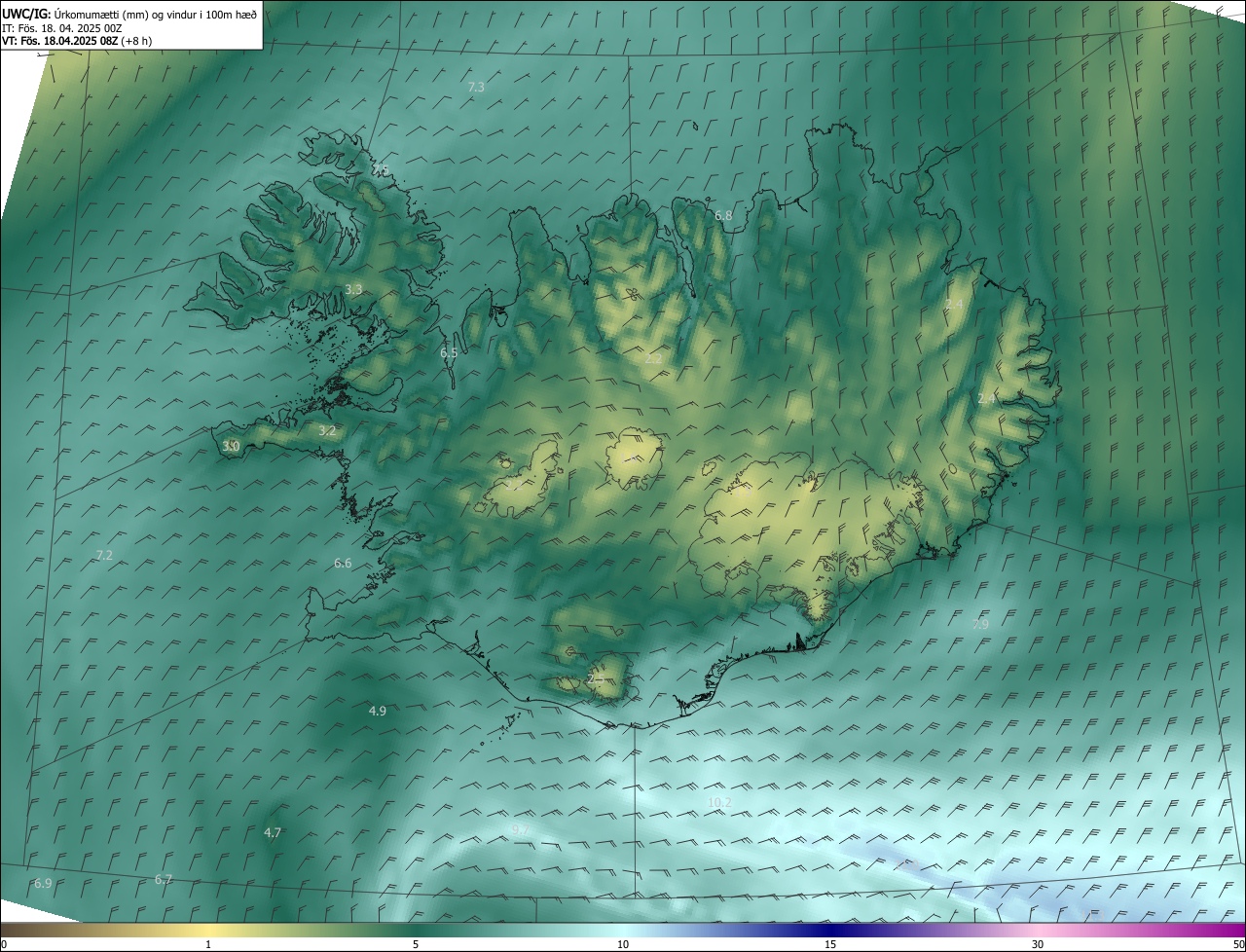Click the 4.9 value label on the map
Viewport: 1246px width, 952px height.
378,712
